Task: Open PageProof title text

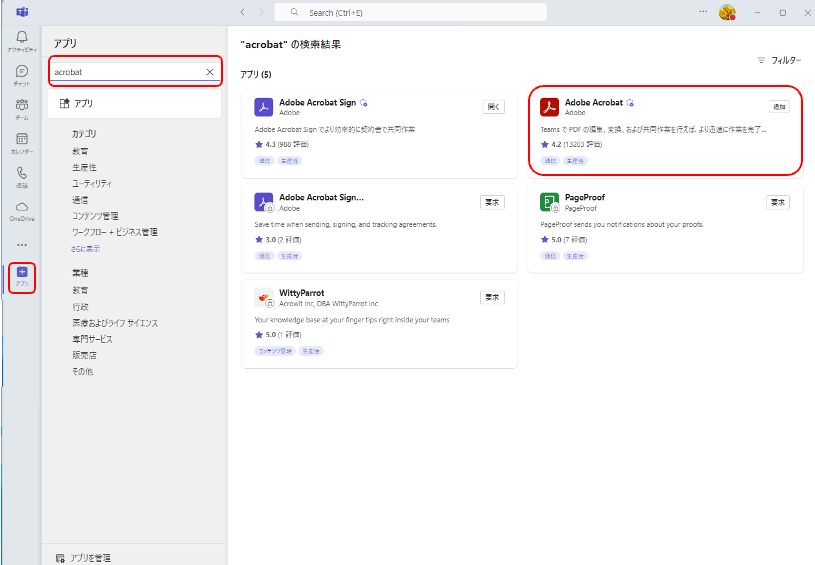Action: [x=585, y=198]
